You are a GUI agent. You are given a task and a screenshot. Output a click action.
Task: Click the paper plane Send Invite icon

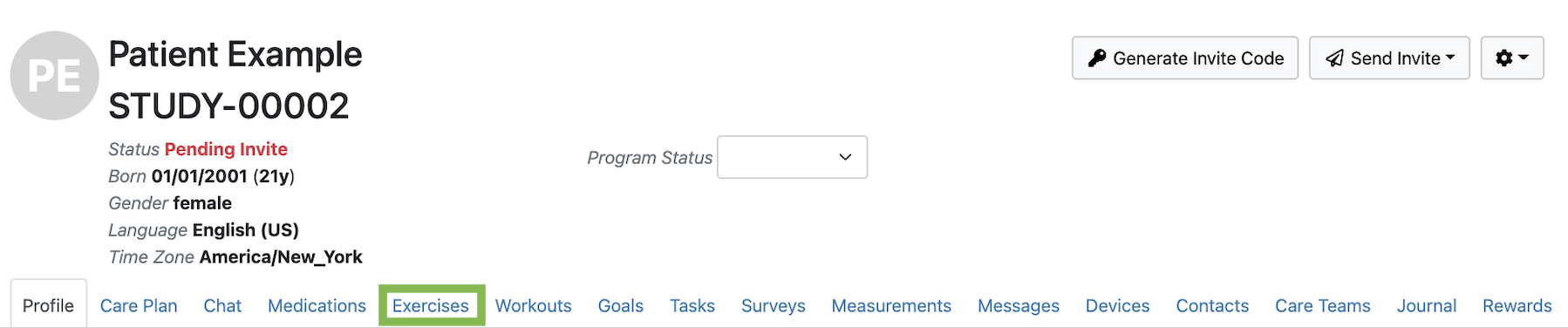click(1334, 58)
